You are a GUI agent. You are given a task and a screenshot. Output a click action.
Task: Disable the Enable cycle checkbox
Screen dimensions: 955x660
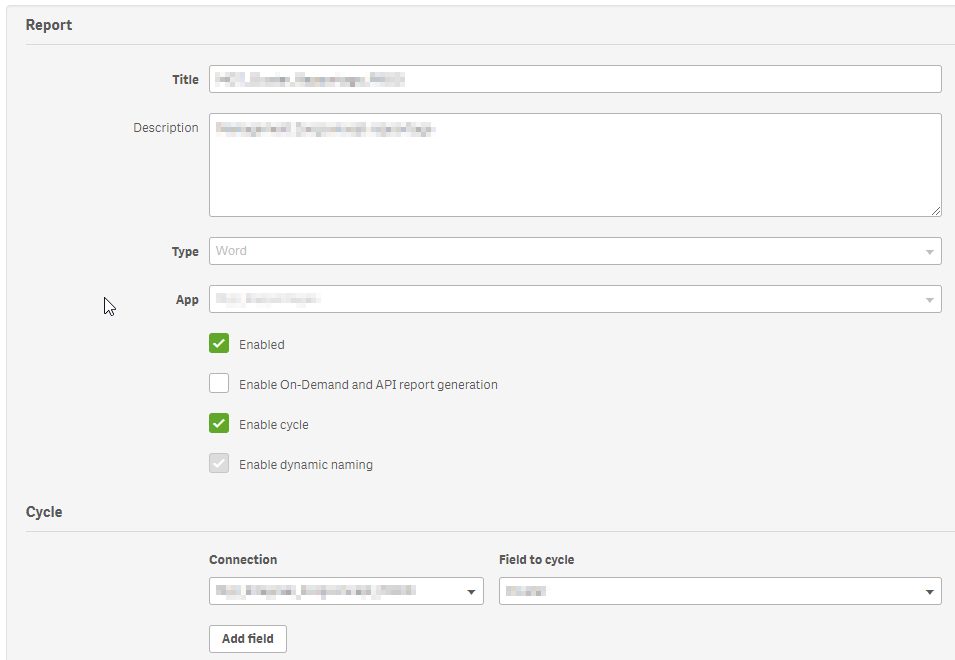[x=219, y=424]
